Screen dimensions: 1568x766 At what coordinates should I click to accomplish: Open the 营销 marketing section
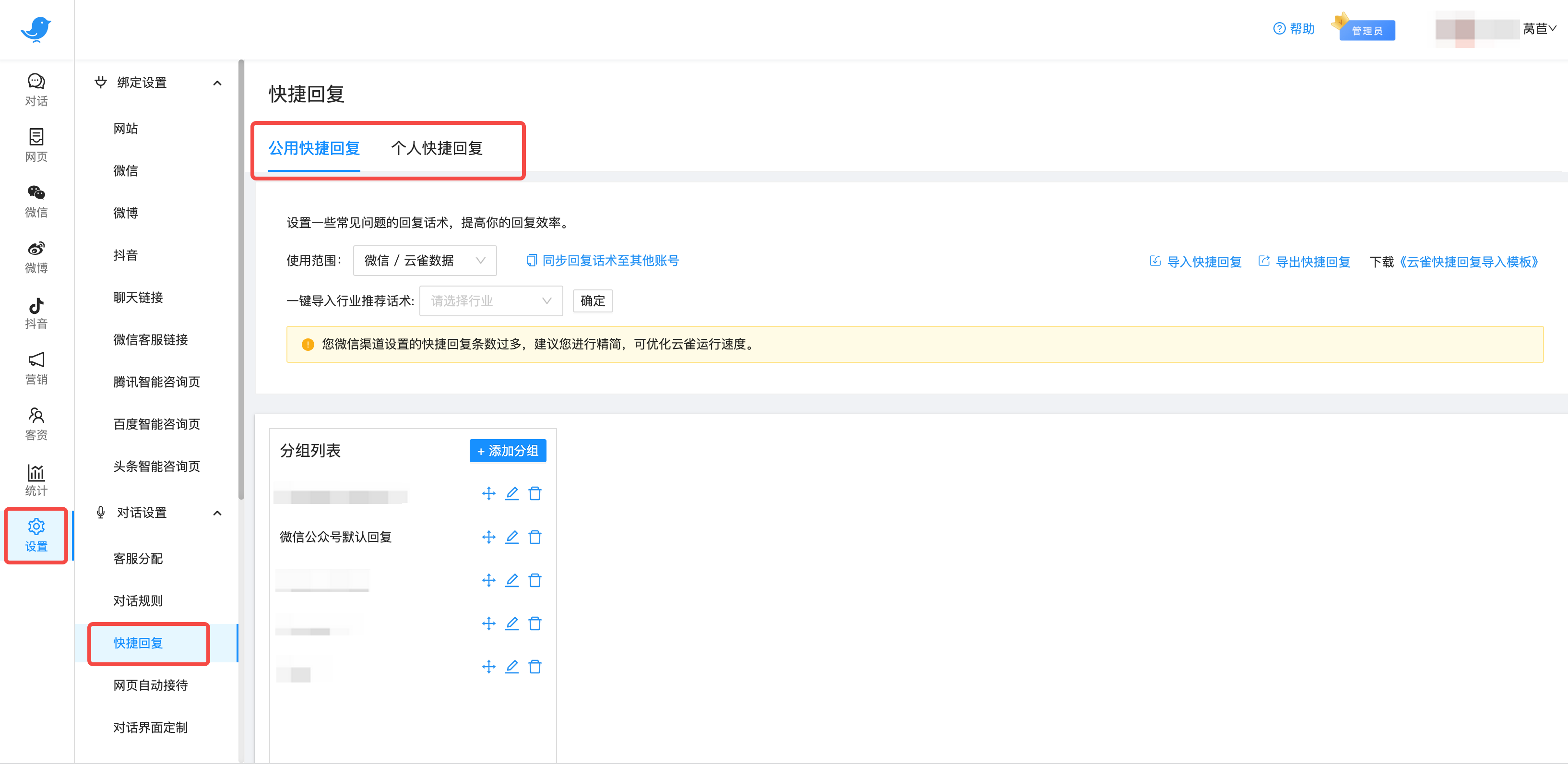click(x=36, y=367)
